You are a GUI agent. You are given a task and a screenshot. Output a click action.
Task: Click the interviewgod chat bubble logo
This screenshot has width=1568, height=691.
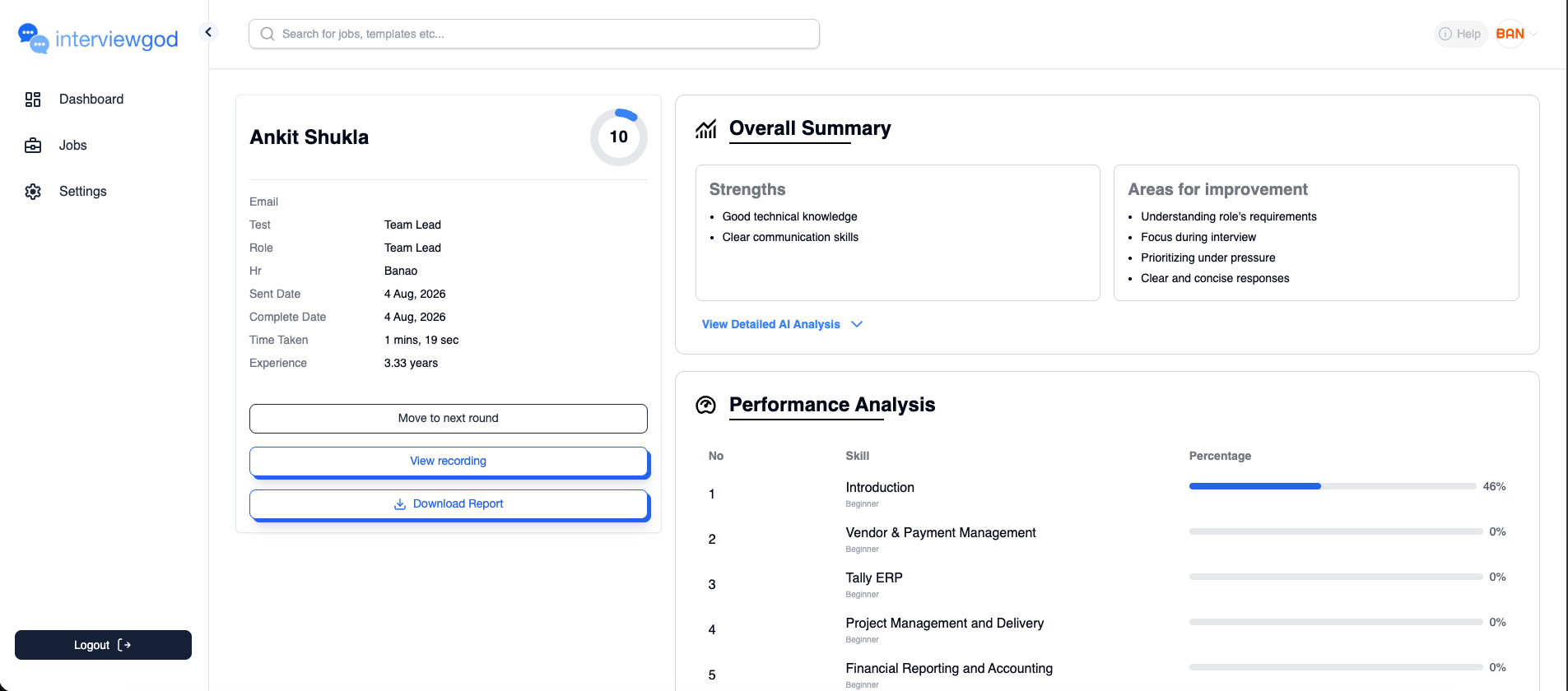tap(33, 38)
